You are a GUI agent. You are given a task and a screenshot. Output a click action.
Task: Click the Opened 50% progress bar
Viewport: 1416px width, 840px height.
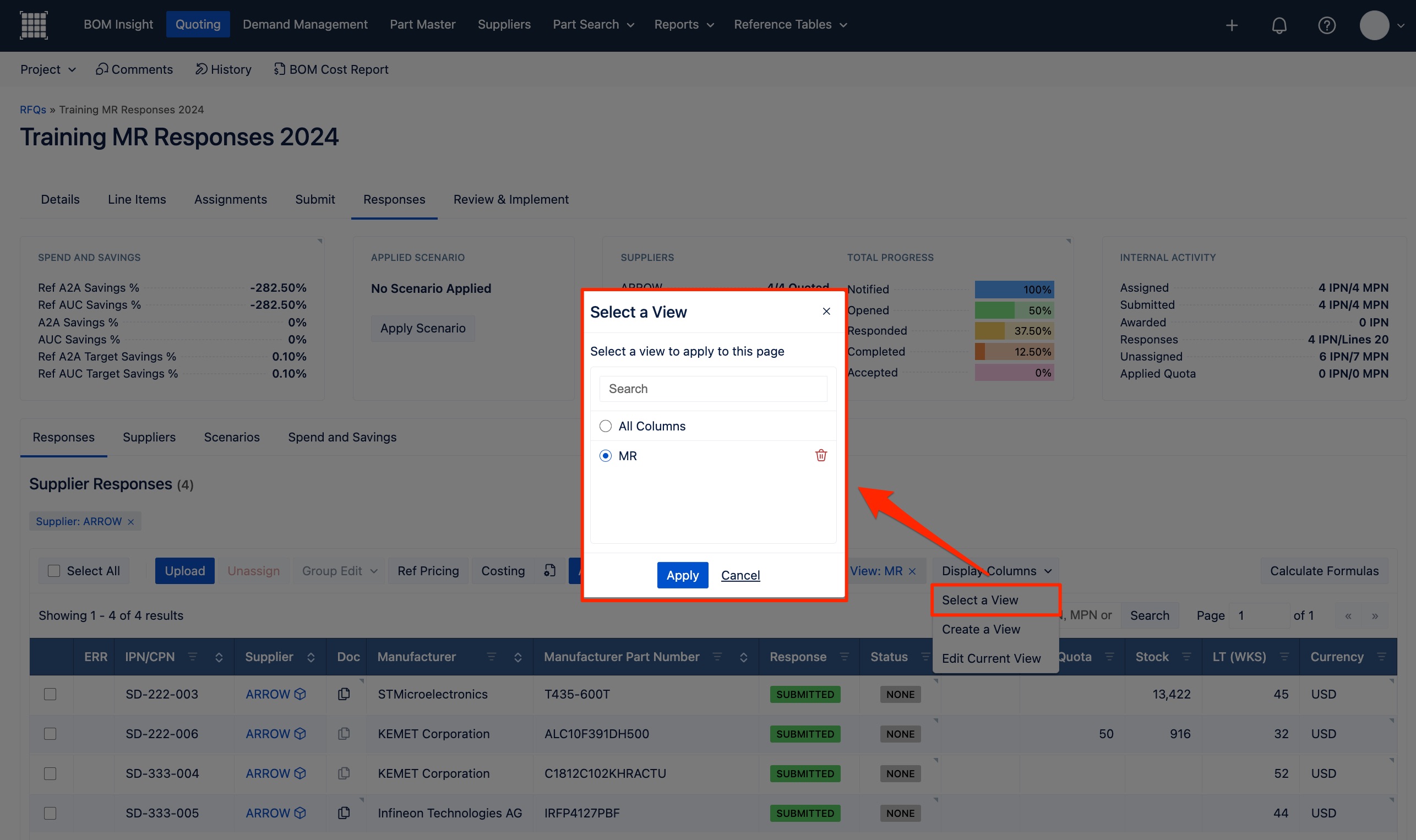point(1014,310)
